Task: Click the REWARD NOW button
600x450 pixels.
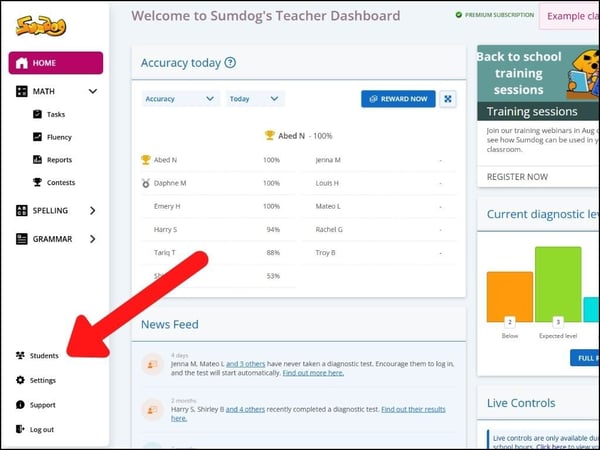Action: click(x=398, y=99)
